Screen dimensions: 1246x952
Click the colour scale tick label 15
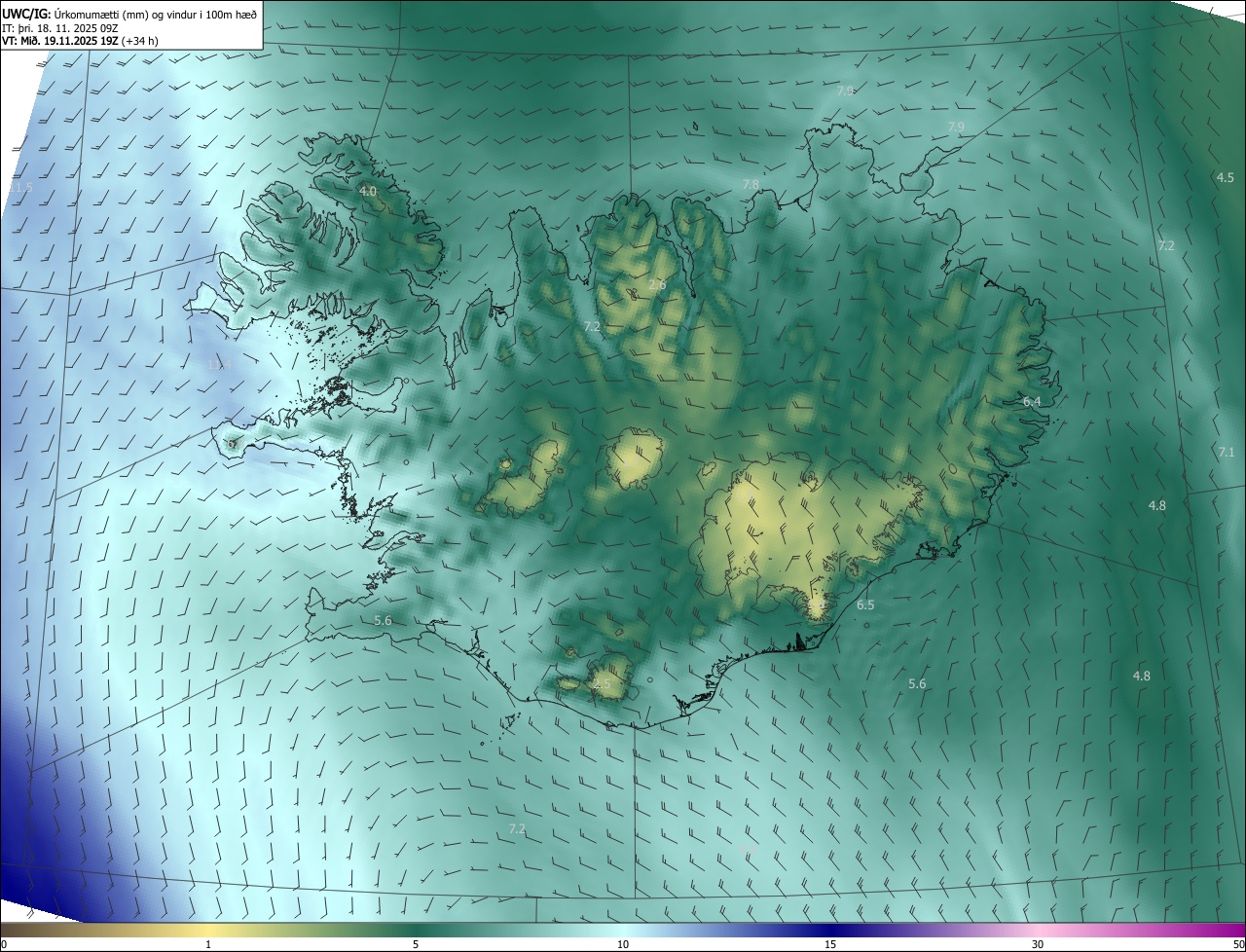click(830, 944)
